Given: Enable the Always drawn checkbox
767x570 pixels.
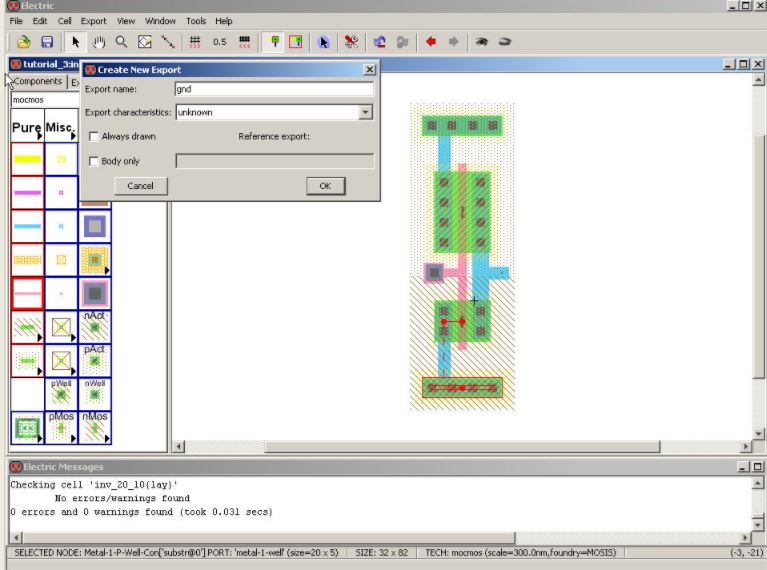Looking at the screenshot, I should tap(94, 136).
